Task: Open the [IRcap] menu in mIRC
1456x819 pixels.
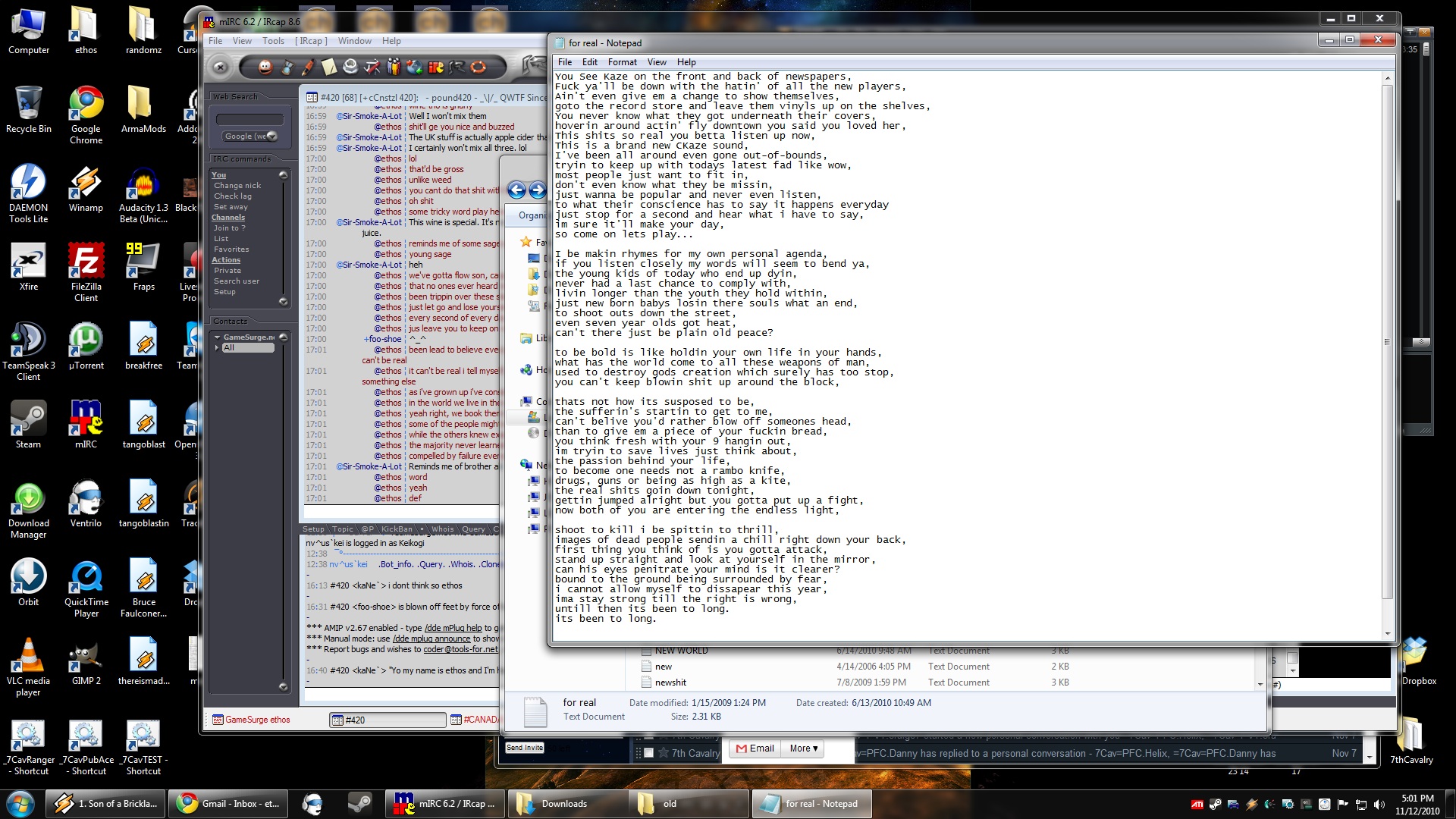Action: 311,41
